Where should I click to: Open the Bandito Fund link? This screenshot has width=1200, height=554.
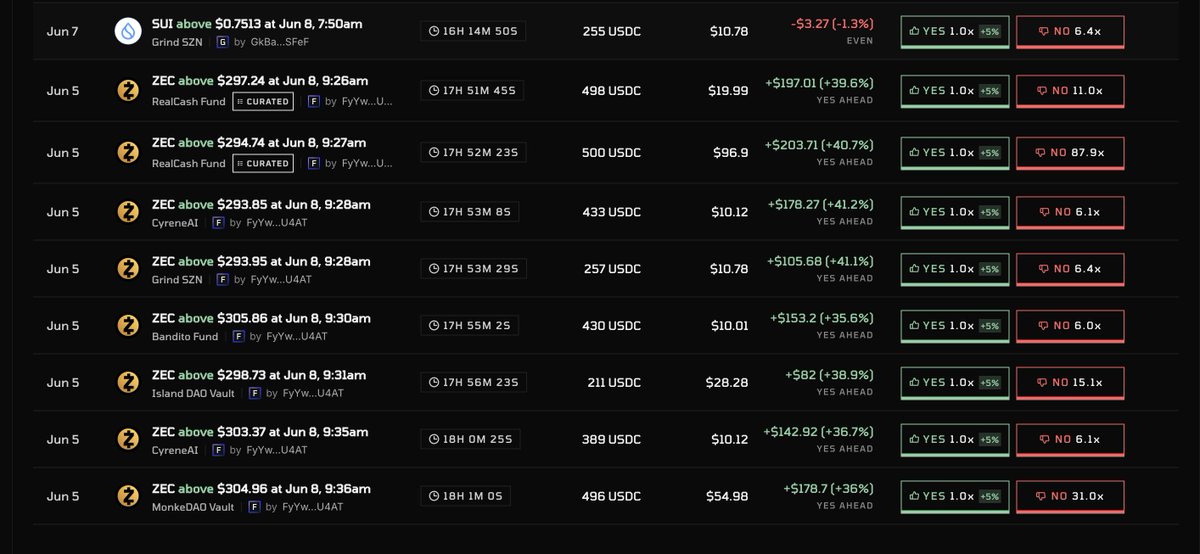[x=185, y=337]
